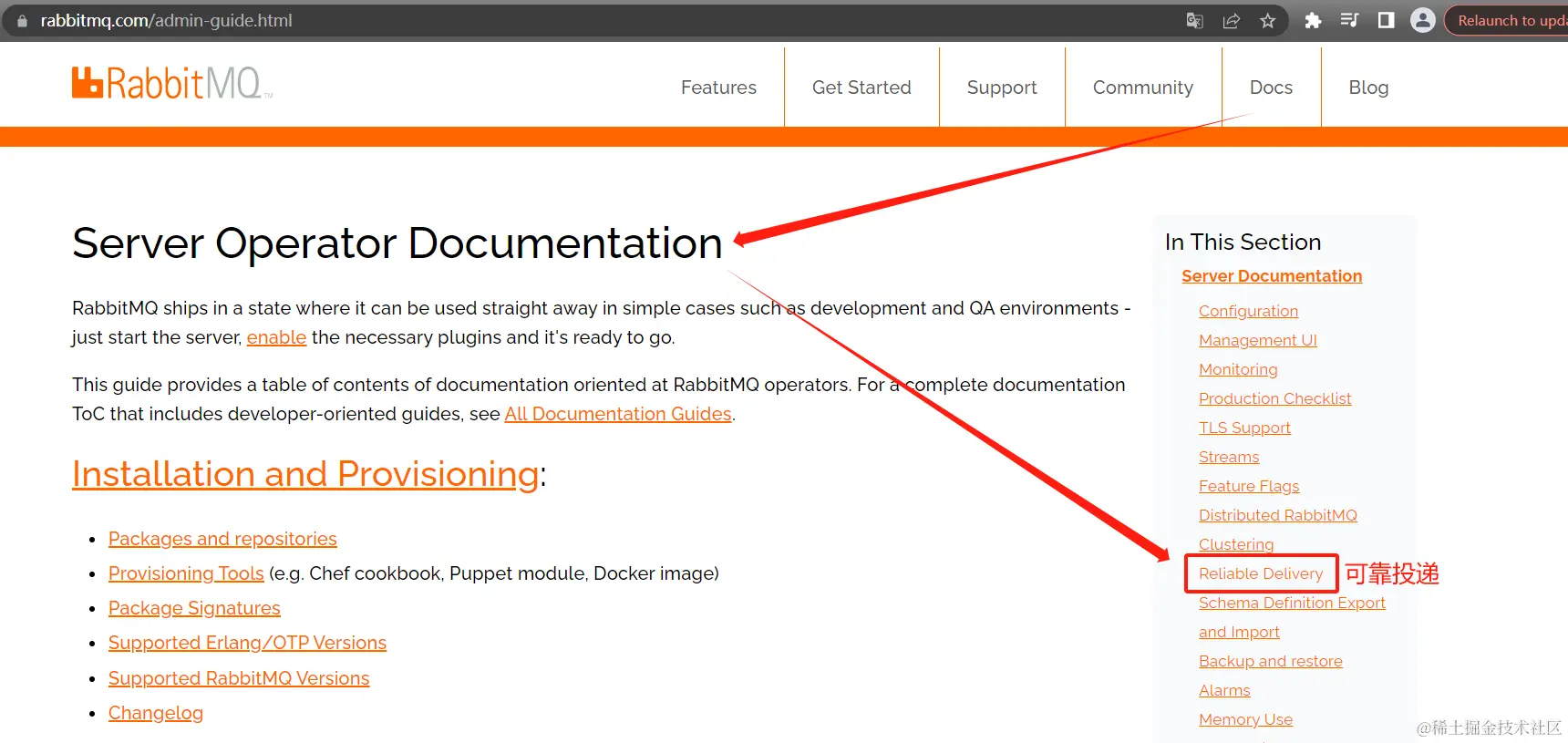
Task: Open Clustering sidebar link
Action: pos(1236,544)
